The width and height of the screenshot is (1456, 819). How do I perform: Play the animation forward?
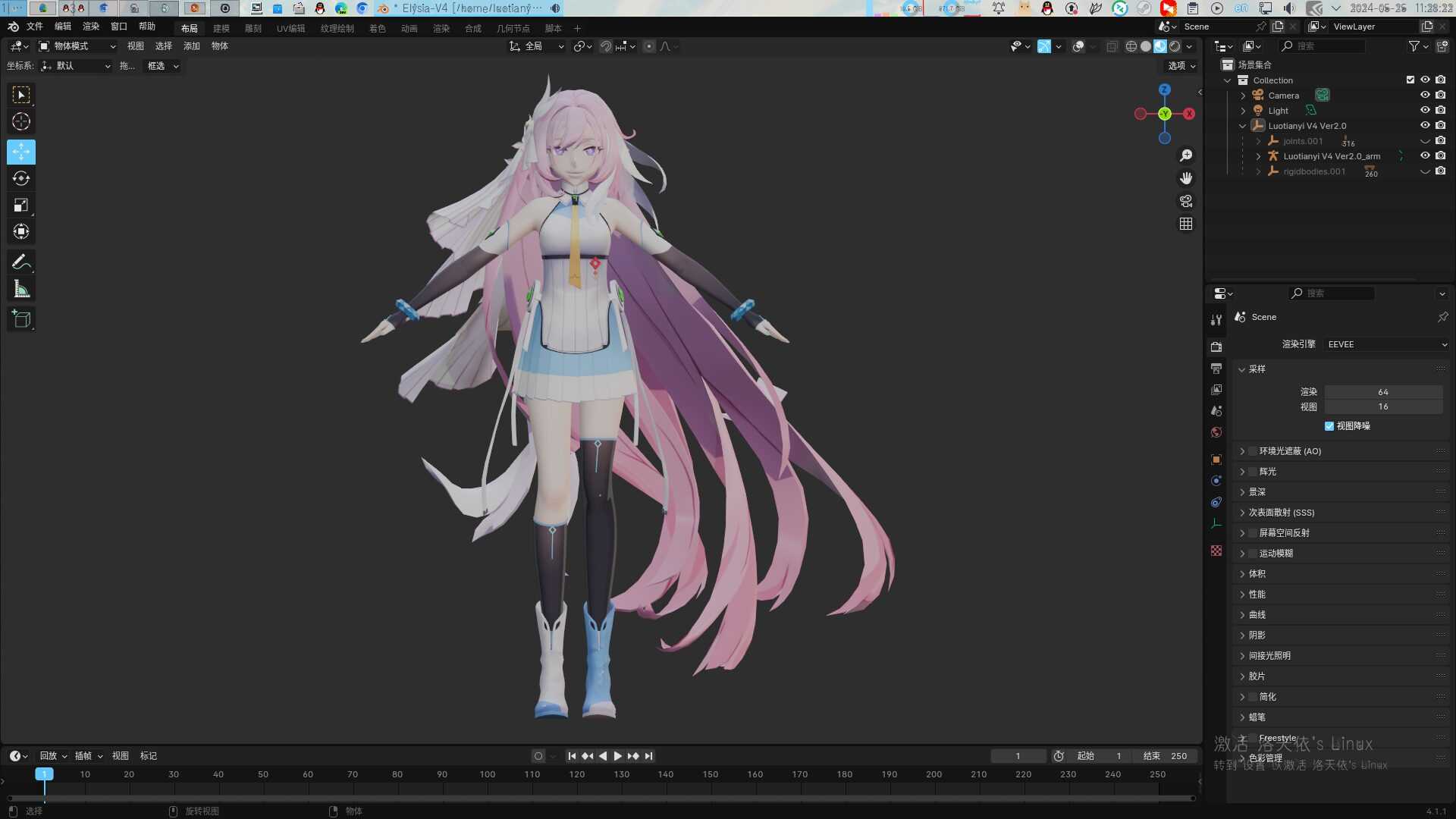[x=618, y=756]
